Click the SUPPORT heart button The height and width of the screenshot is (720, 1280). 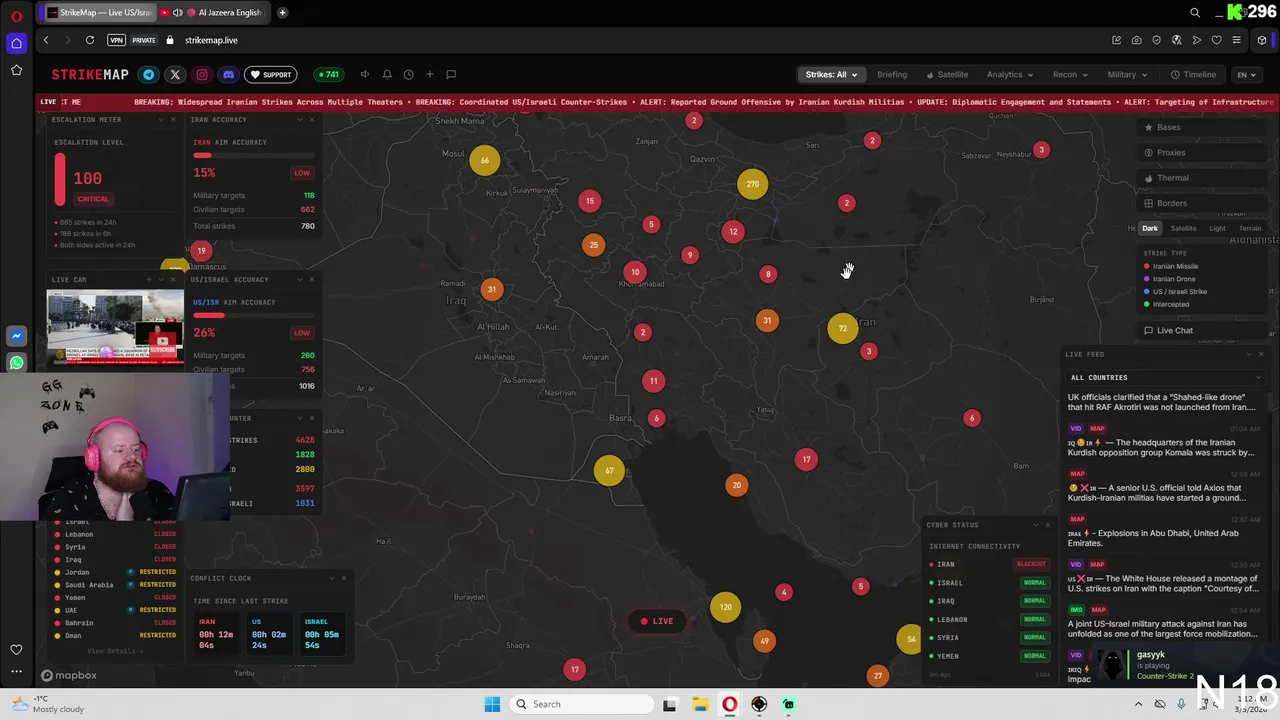pyautogui.click(x=271, y=74)
